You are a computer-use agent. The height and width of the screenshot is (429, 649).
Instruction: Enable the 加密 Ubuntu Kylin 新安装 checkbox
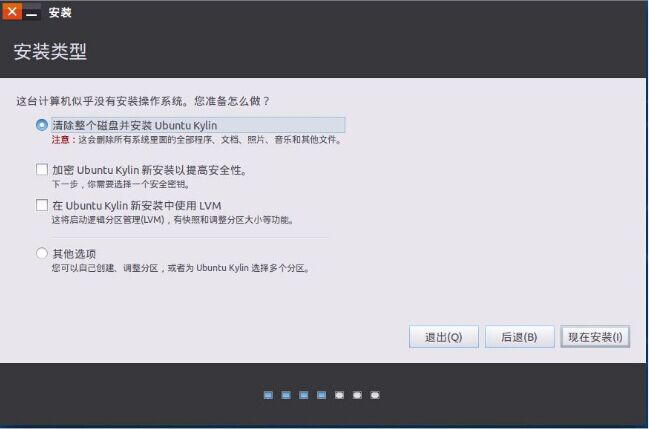(x=42, y=169)
